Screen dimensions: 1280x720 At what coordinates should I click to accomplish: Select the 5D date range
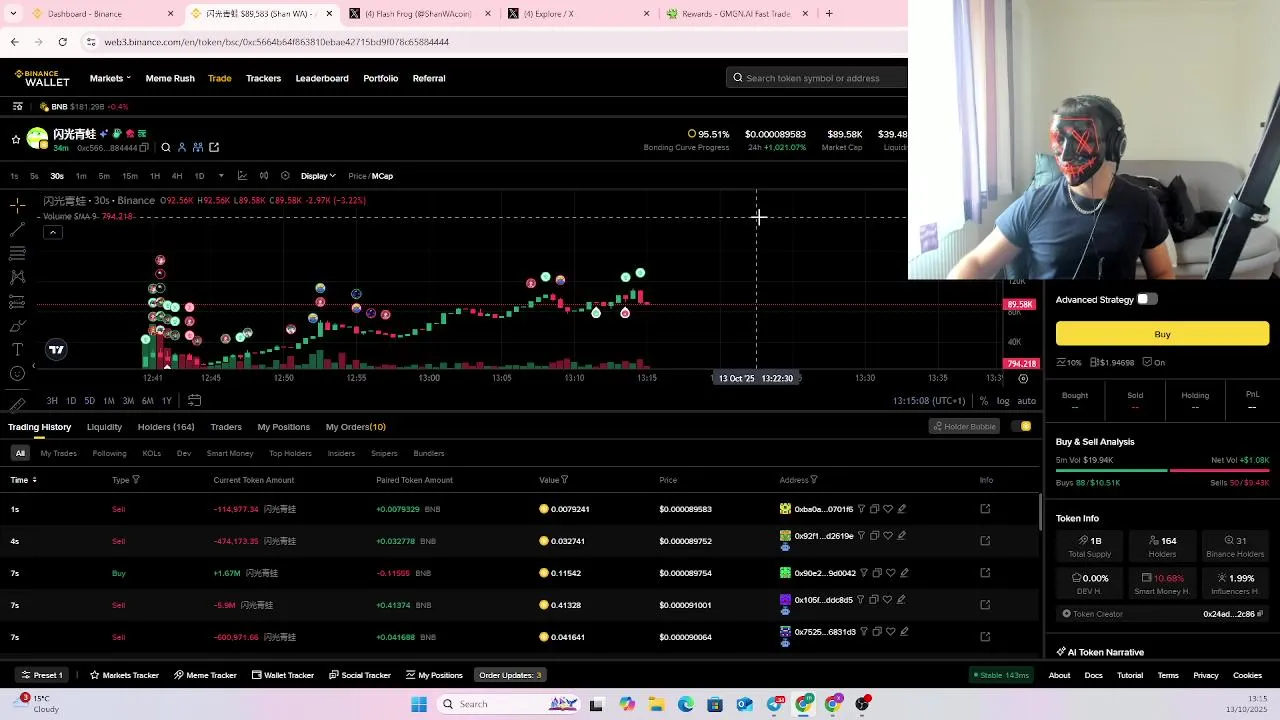[x=89, y=401]
